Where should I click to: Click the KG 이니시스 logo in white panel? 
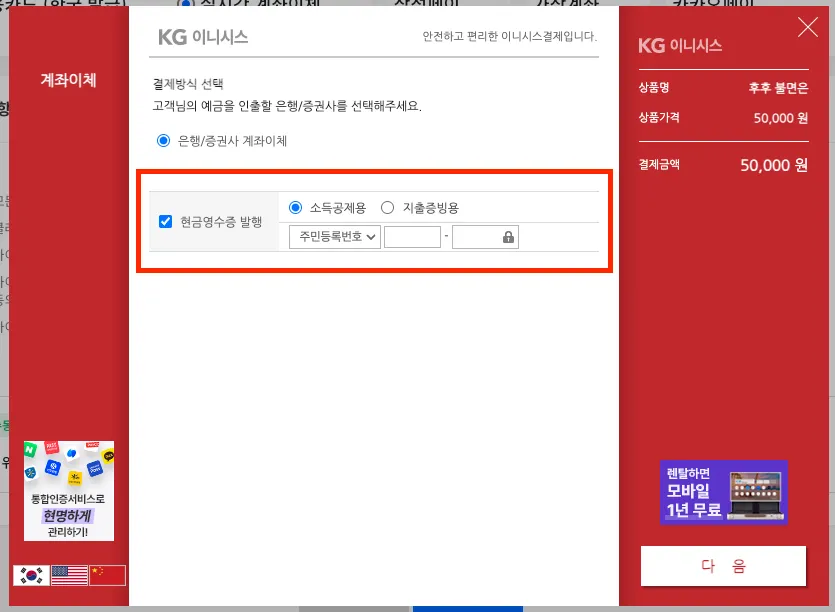tap(203, 37)
